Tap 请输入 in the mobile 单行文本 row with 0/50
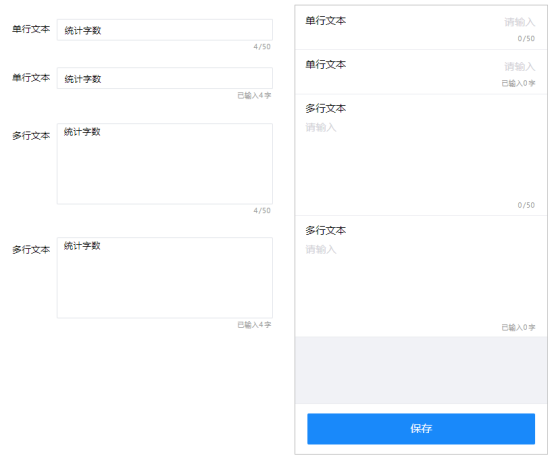Viewport: 554px width, 461px height. coord(519,22)
